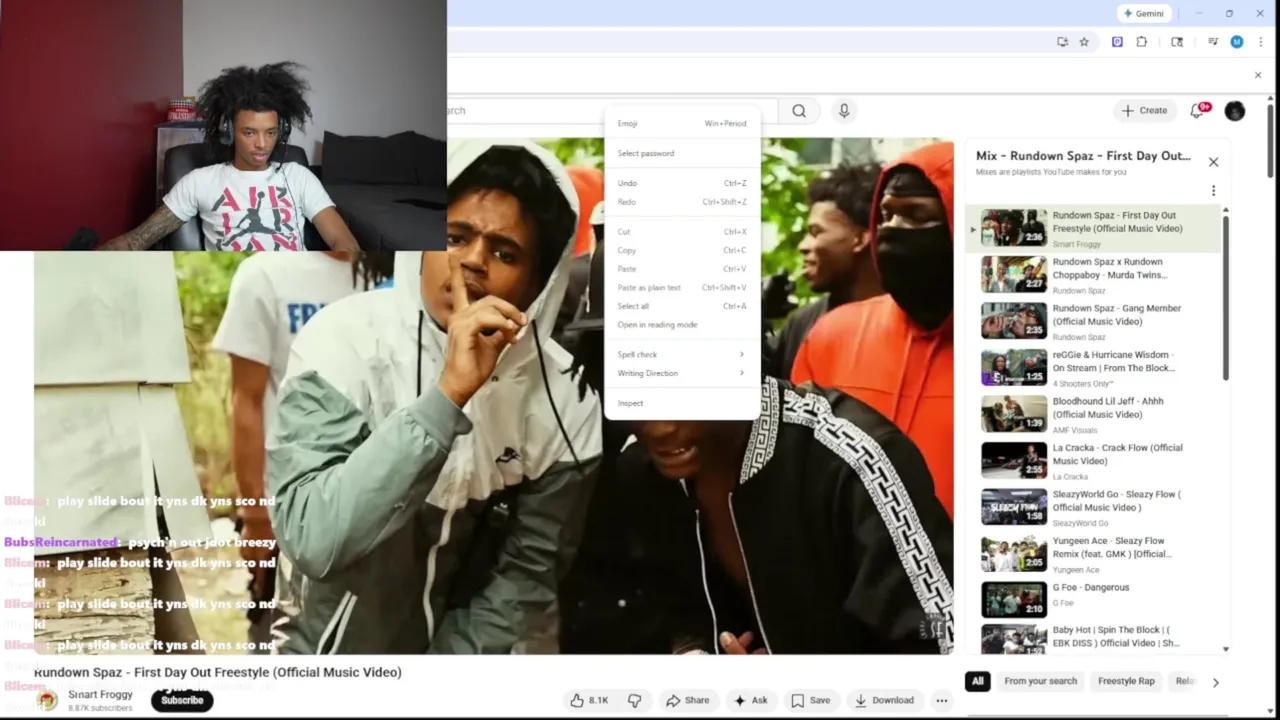1280x720 pixels.
Task: Choose Undo in context menu
Action: click(x=682, y=183)
